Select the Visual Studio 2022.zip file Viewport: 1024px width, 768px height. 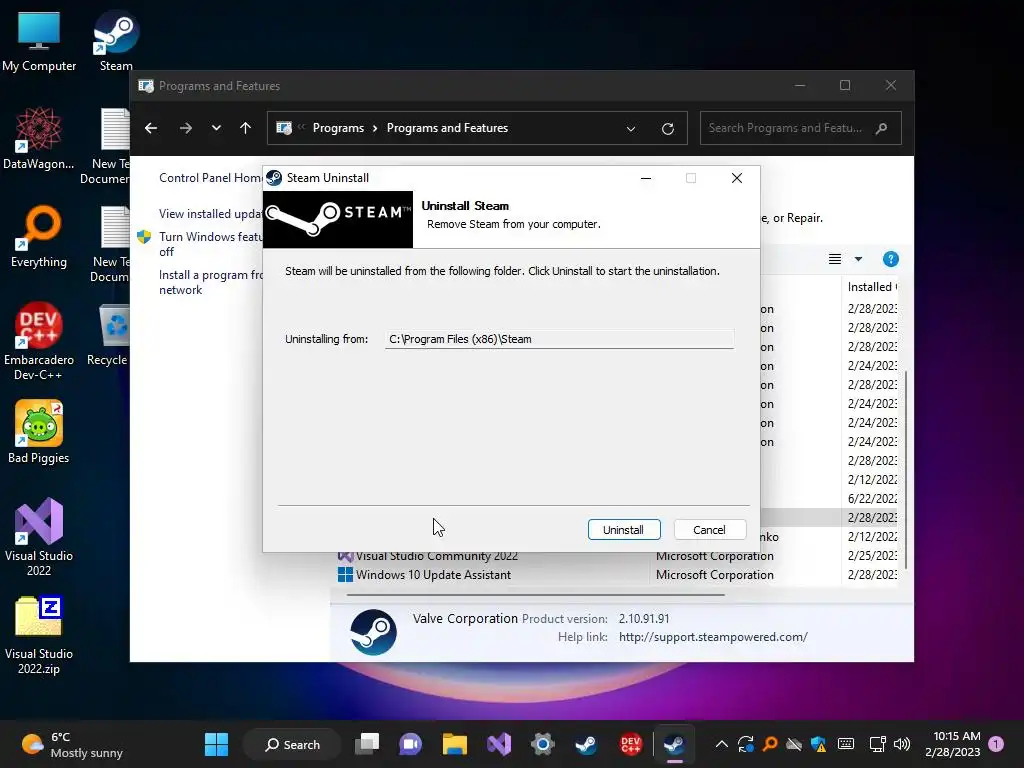[x=39, y=635]
